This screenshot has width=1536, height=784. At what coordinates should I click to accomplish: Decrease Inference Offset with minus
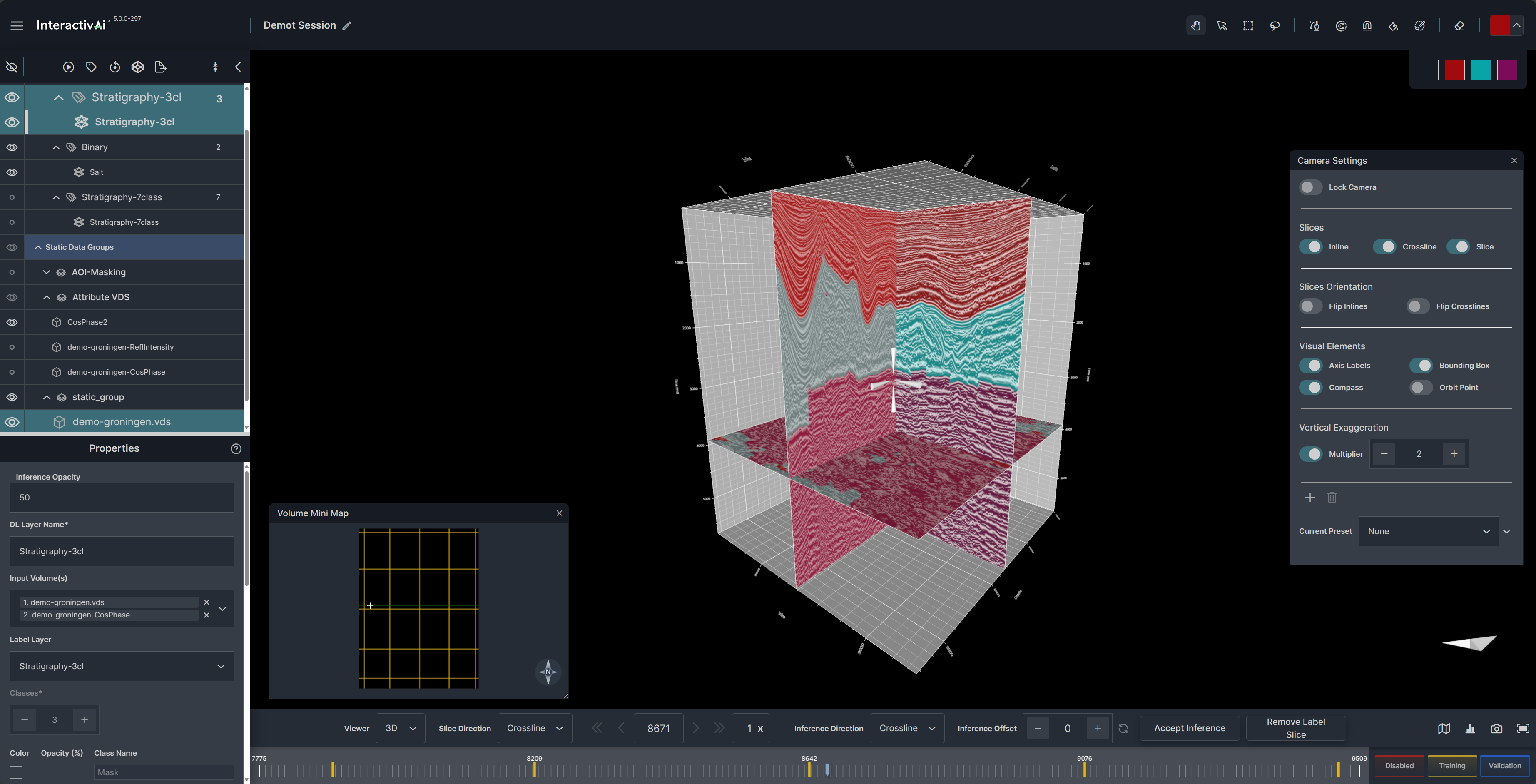tap(1038, 729)
